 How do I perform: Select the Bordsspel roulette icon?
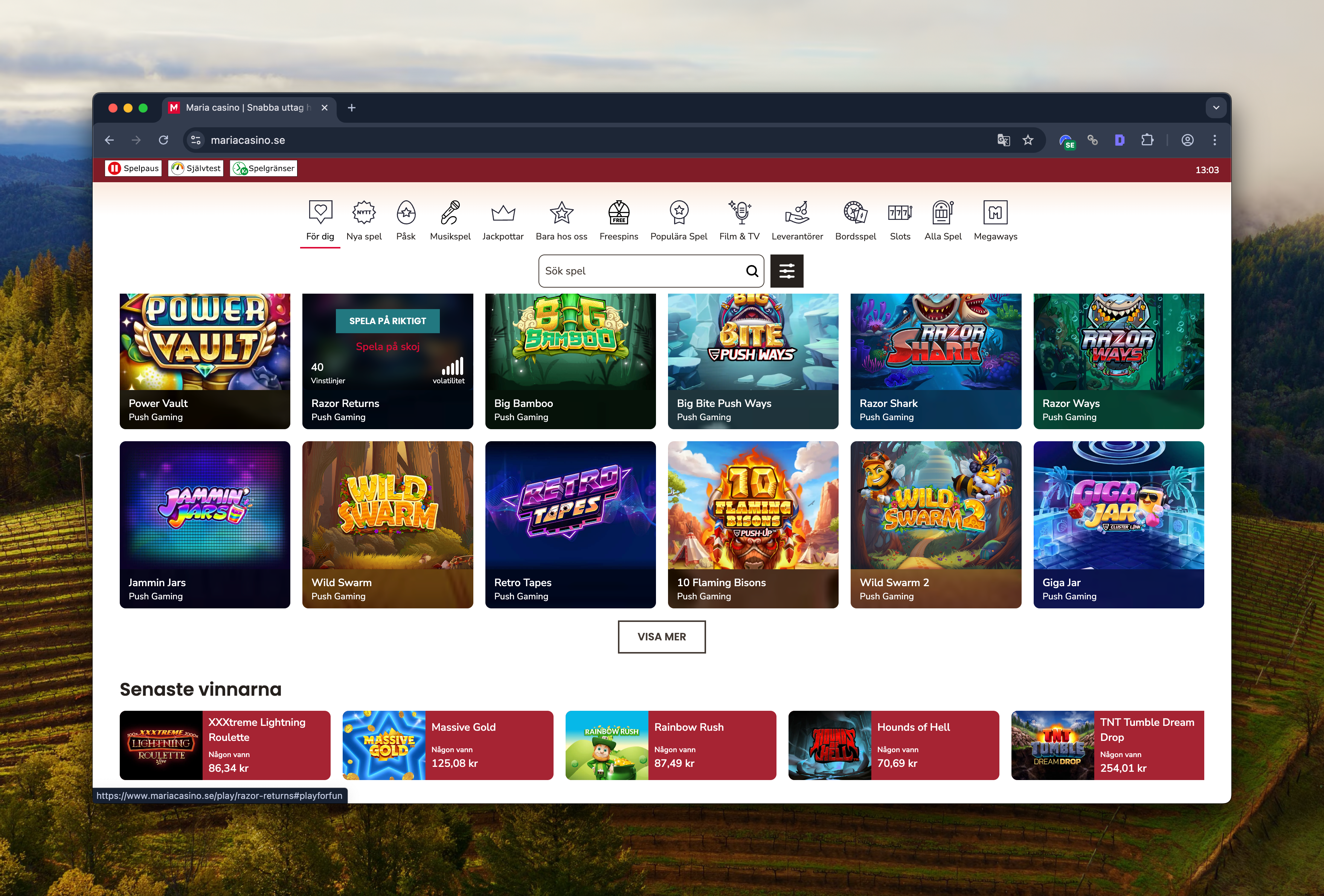click(x=856, y=212)
